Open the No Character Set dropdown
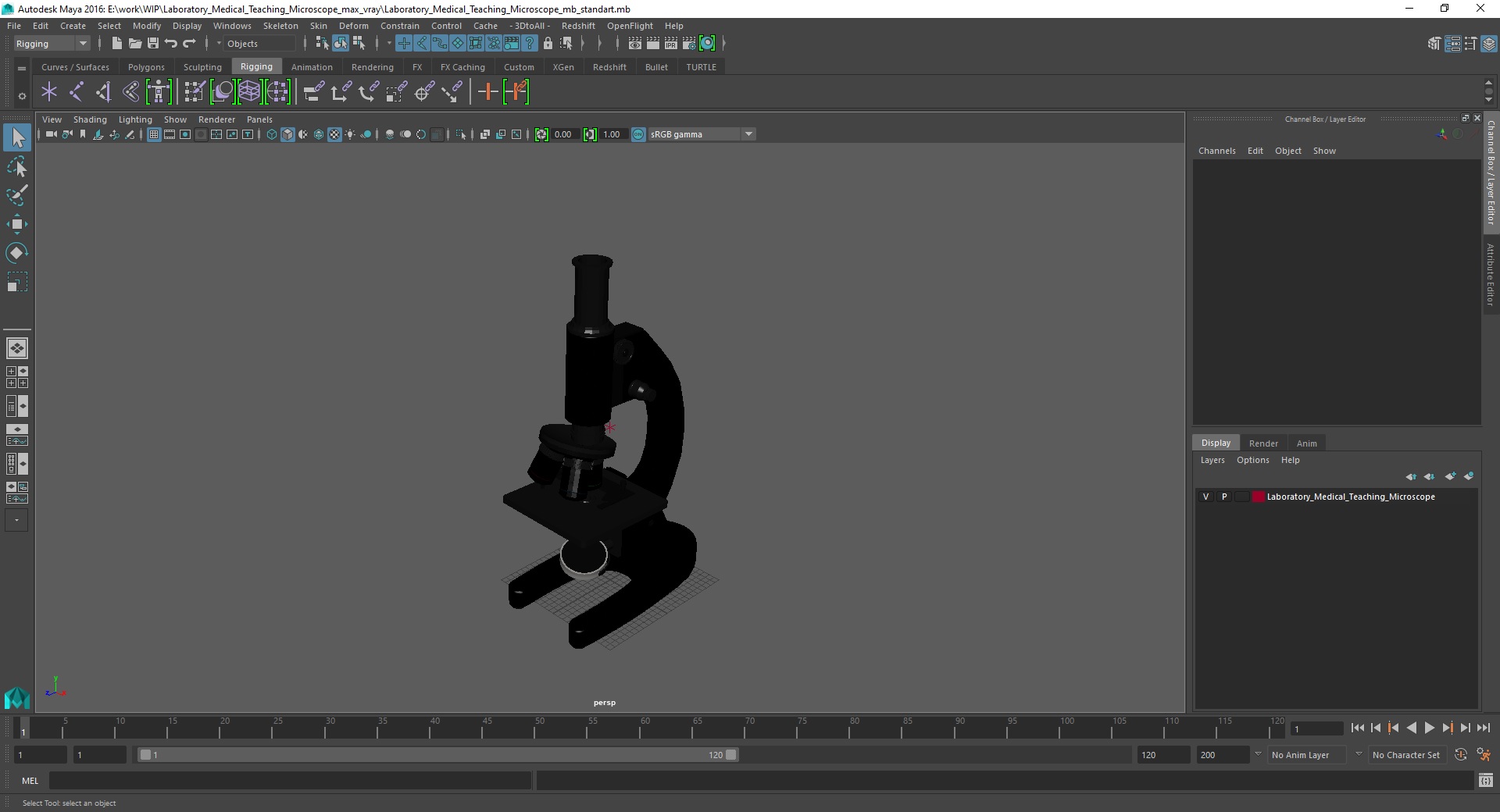1500x812 pixels. [x=1406, y=755]
